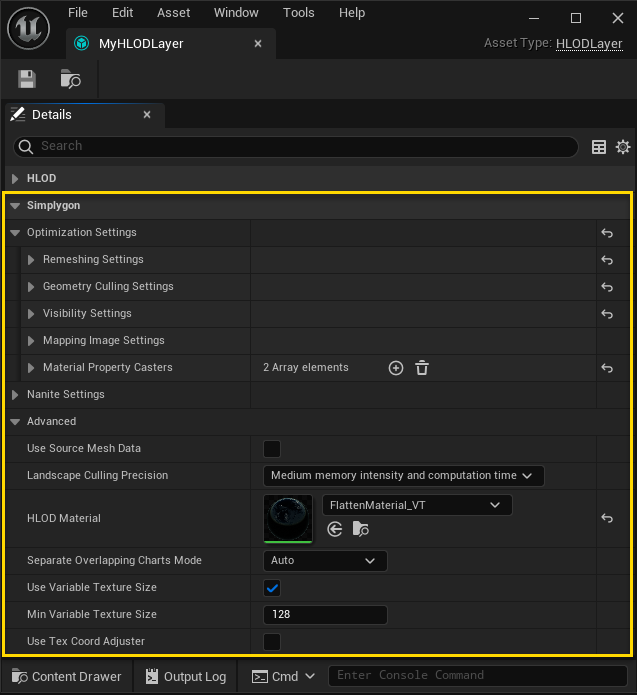Expand the HLOD category
Screen dimensions: 637x695
click(x=15, y=179)
